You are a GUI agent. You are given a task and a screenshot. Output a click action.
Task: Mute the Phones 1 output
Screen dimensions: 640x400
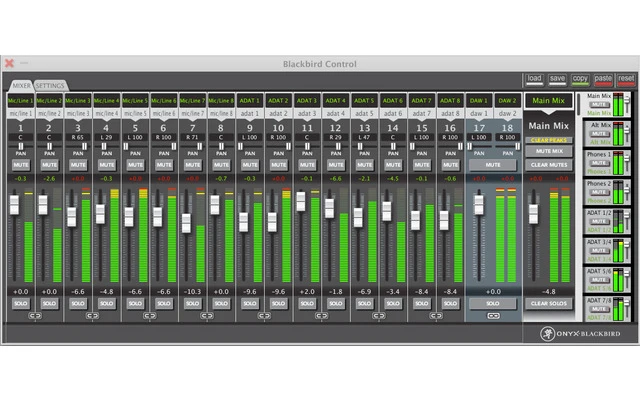[599, 163]
